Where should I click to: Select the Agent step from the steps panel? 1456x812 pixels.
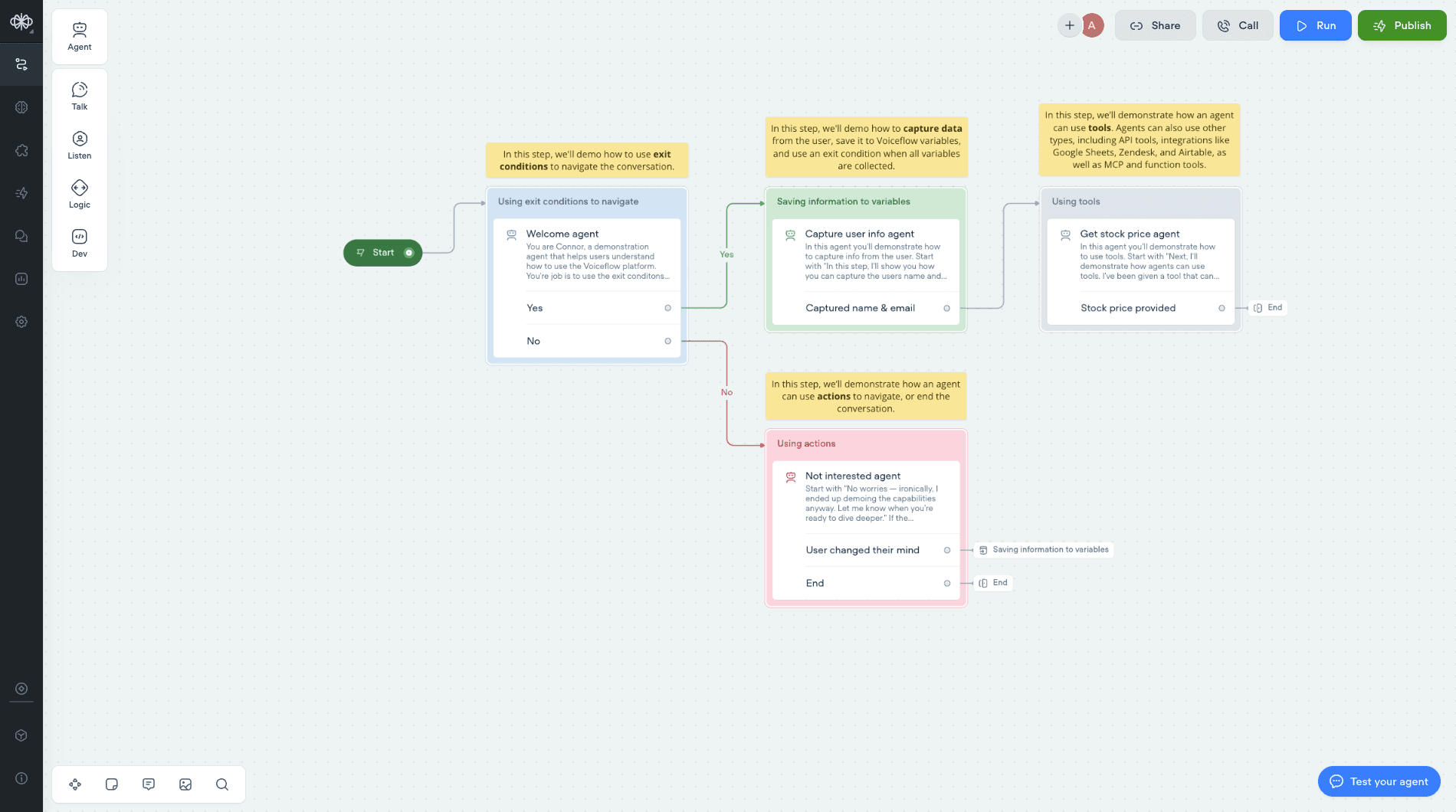(79, 35)
